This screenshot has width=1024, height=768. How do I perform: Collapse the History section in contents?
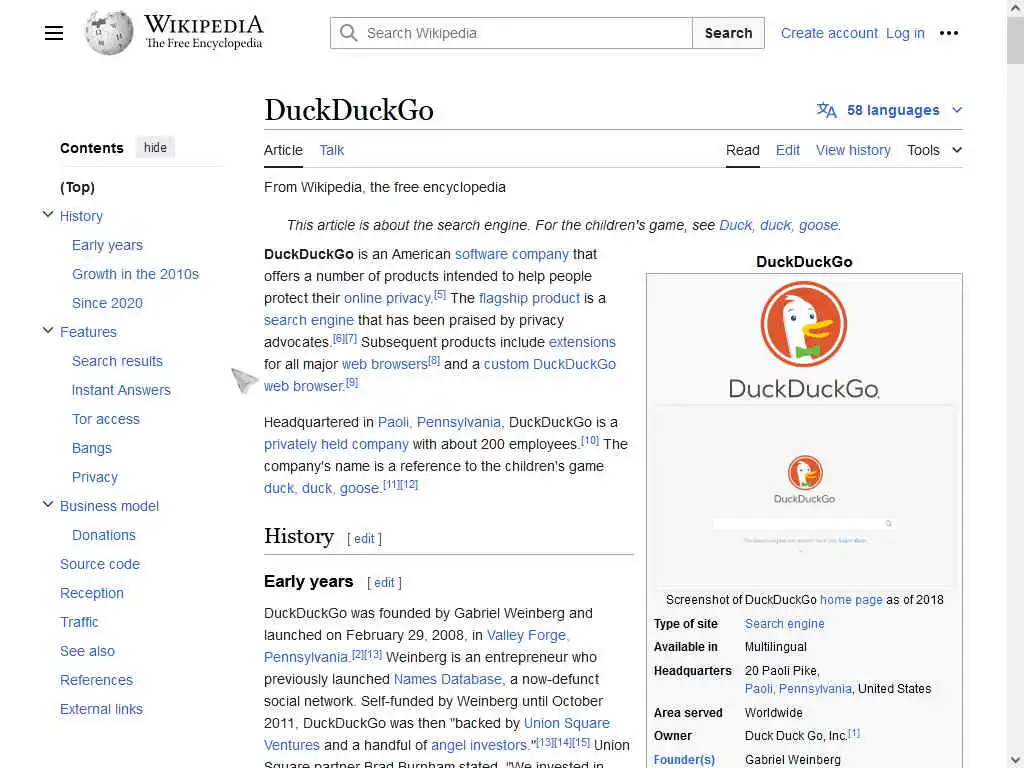coord(48,214)
